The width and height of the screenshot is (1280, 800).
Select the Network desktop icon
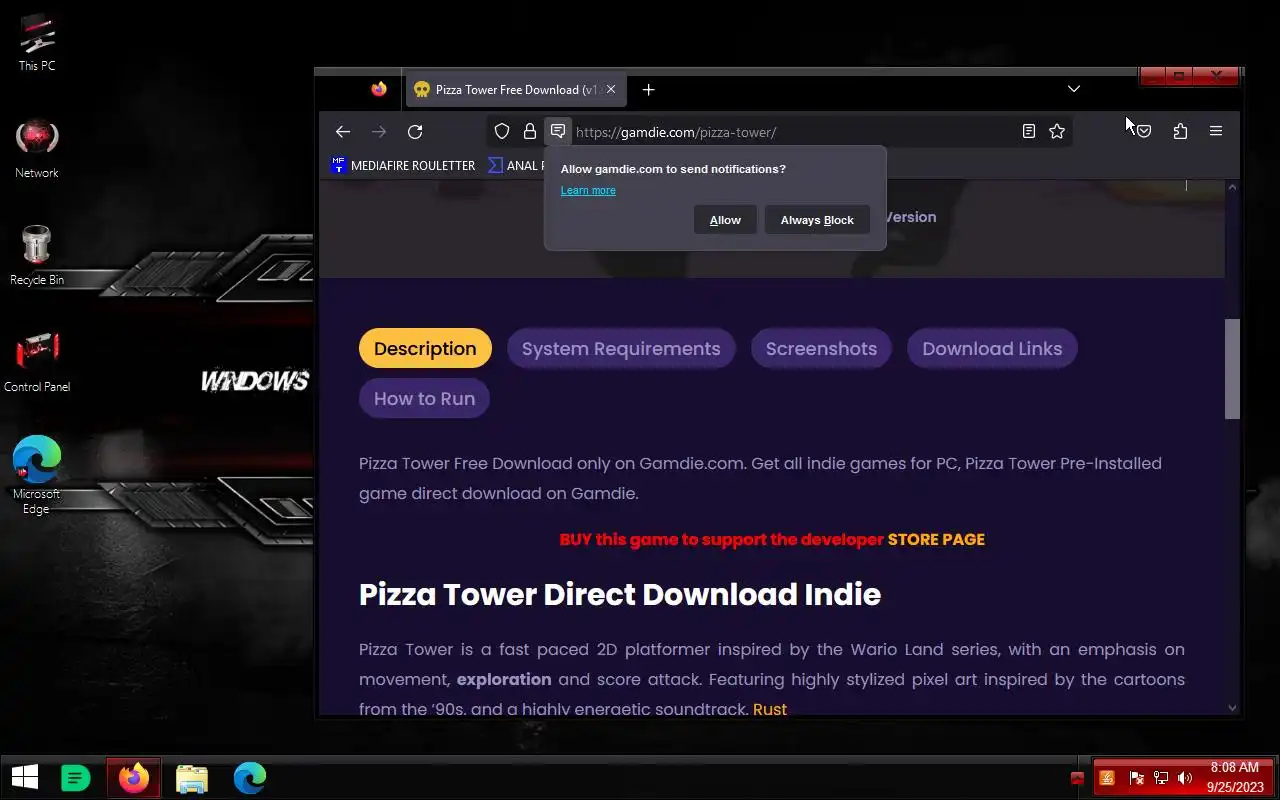coord(37,149)
